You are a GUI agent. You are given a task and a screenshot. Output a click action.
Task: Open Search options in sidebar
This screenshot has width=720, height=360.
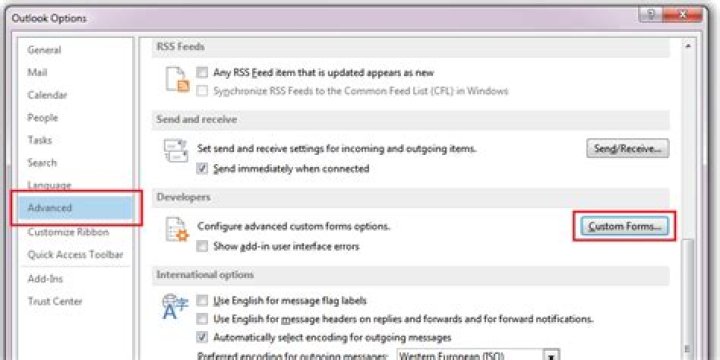click(42, 163)
